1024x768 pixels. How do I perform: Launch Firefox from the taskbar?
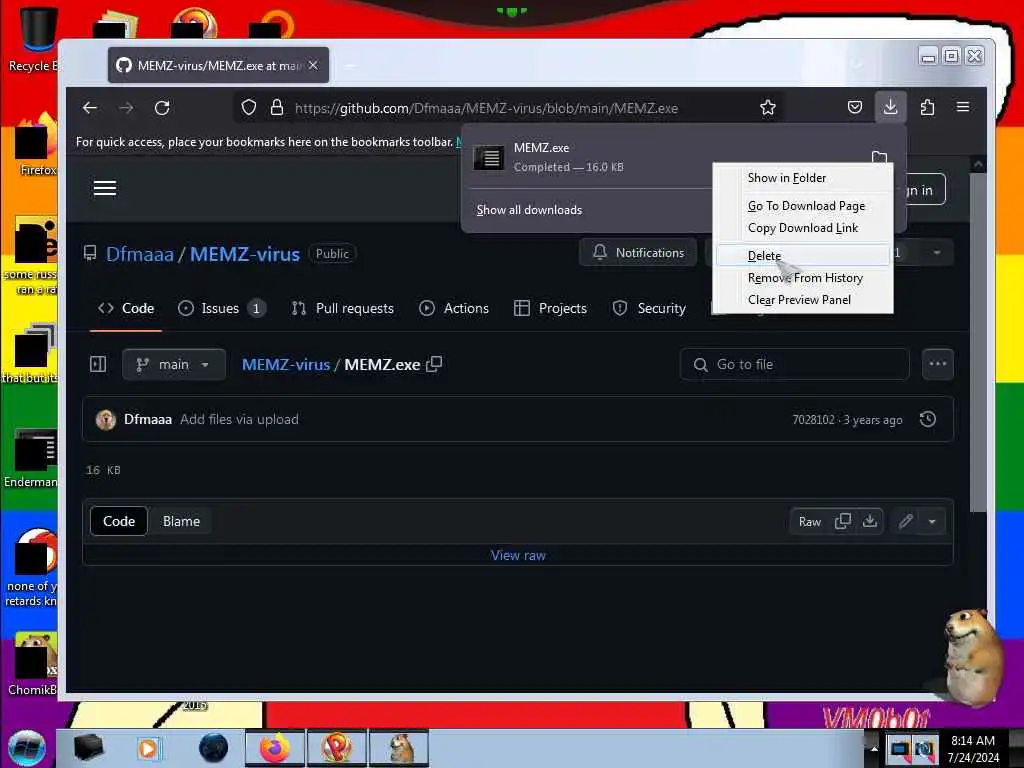coord(275,748)
